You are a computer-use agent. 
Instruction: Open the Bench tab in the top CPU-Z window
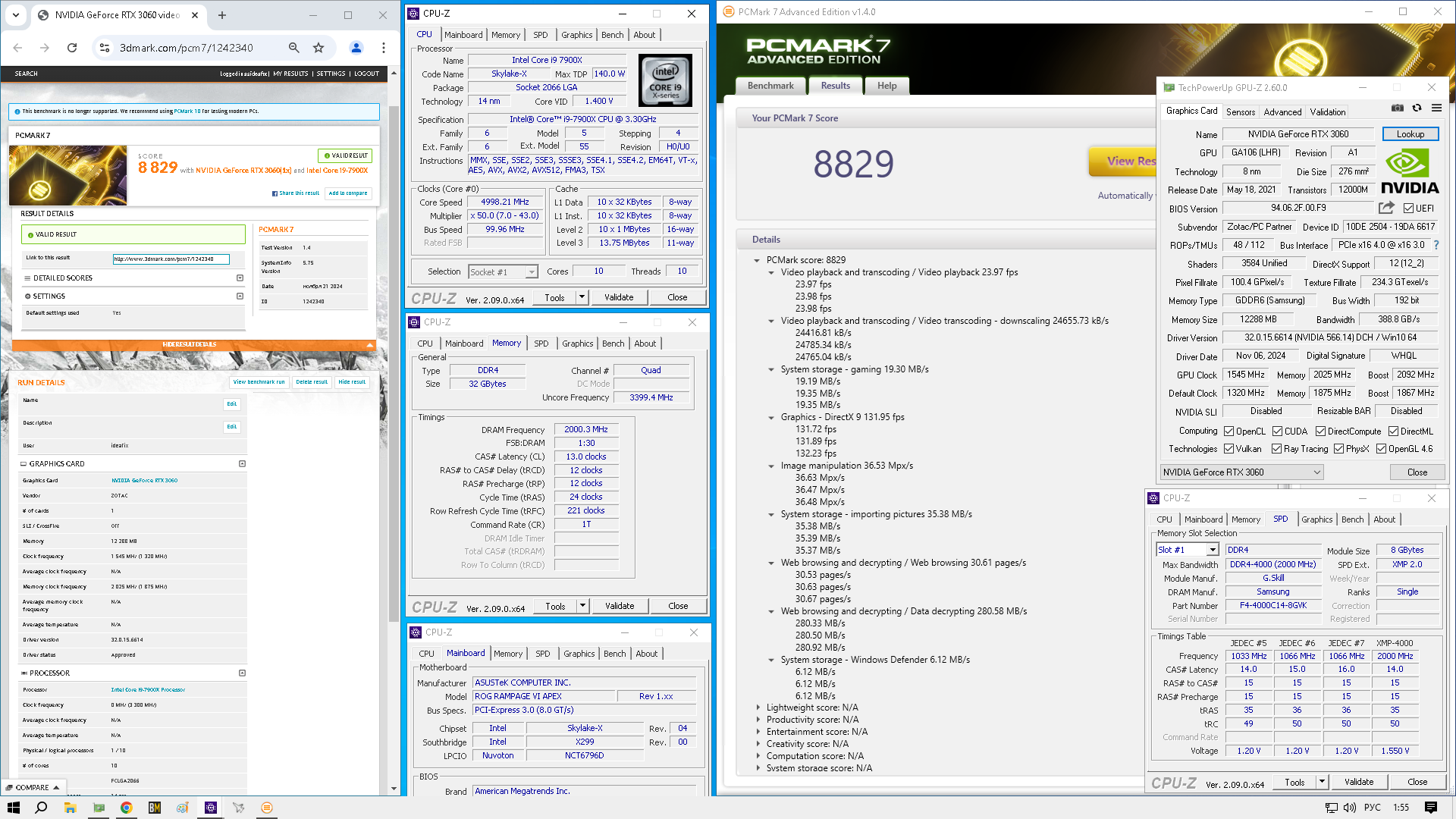click(612, 35)
